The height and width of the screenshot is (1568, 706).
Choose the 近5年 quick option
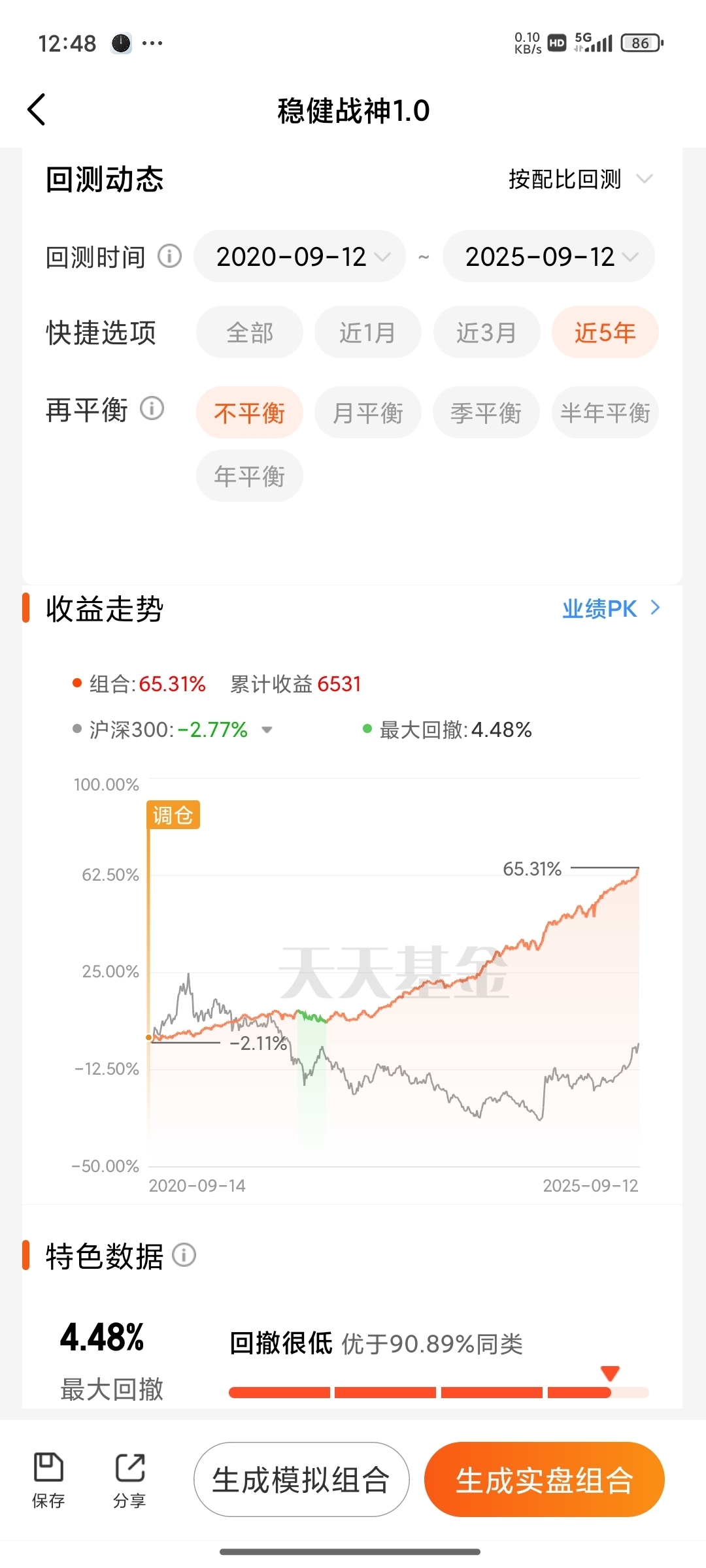coord(605,332)
